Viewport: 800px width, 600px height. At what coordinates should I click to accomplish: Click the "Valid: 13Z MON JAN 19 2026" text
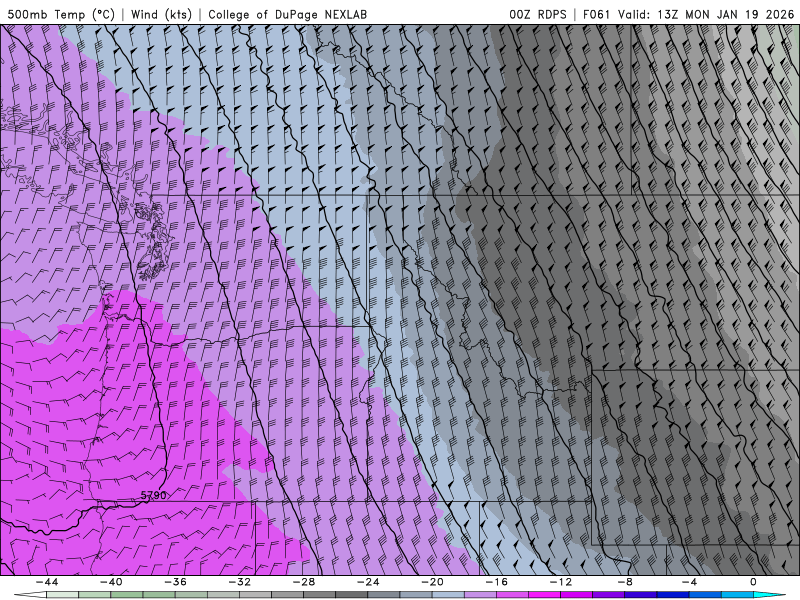[706, 14]
